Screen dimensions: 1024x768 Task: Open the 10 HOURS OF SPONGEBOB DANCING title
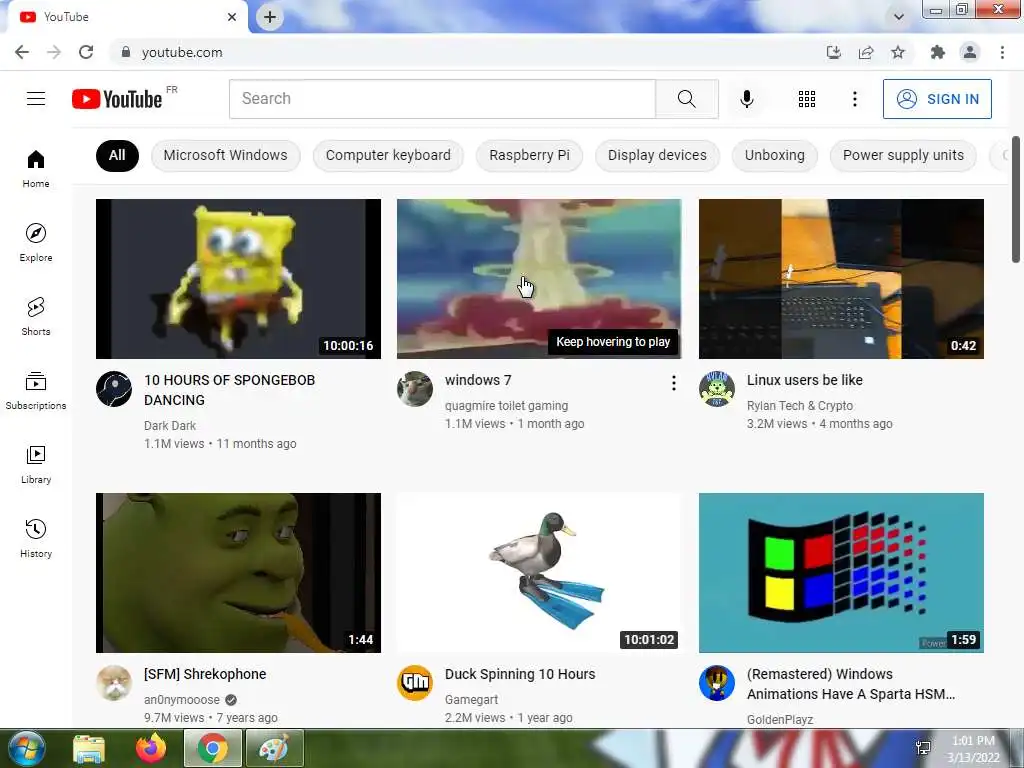tap(230, 390)
